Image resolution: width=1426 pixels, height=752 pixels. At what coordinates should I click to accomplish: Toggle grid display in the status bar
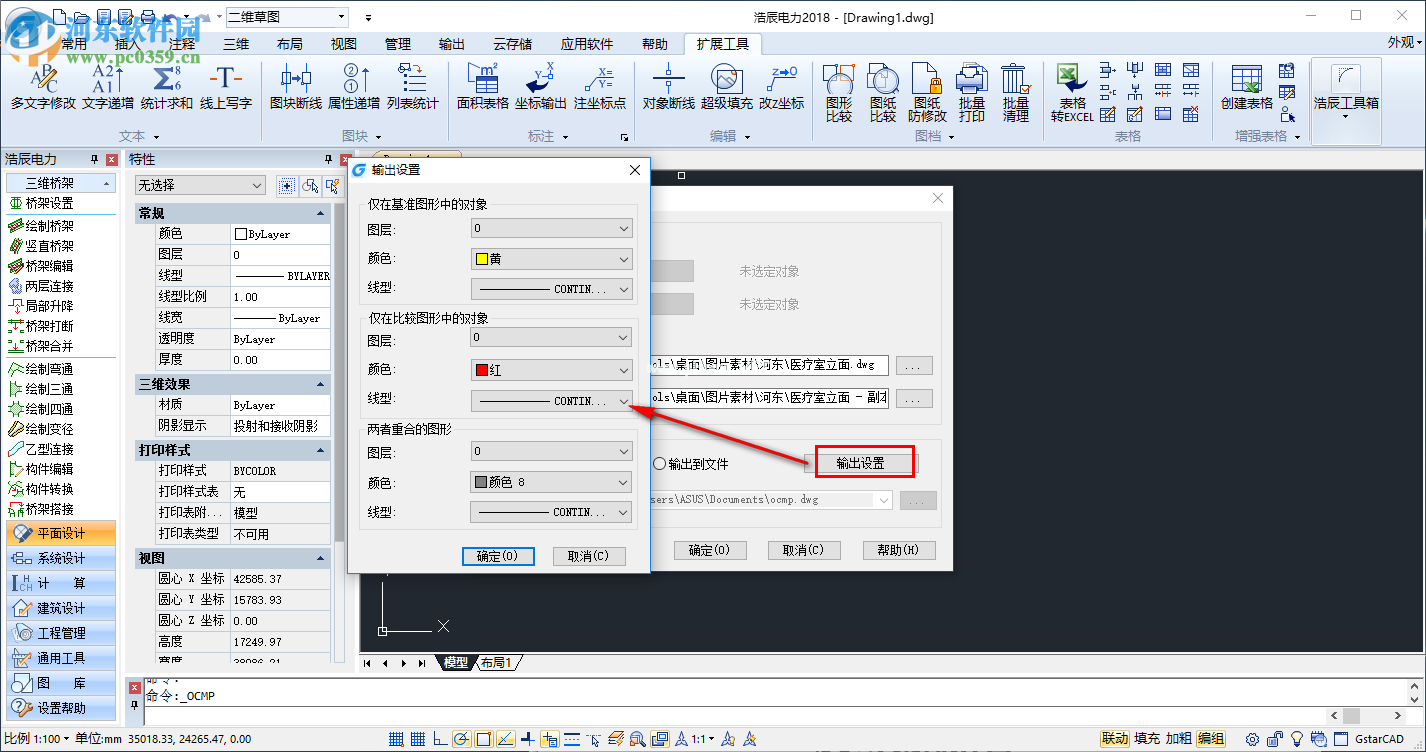point(418,739)
